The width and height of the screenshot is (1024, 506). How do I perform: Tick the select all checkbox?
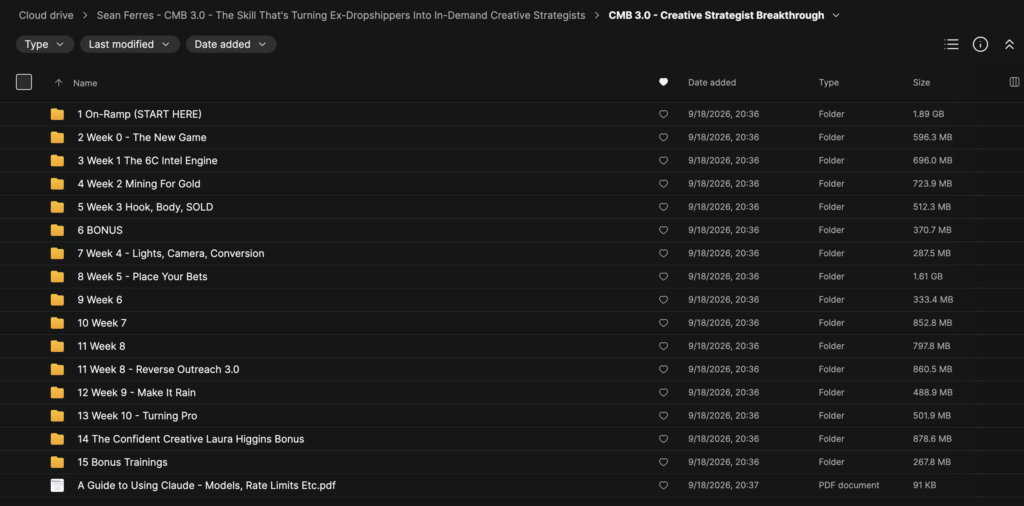pos(24,82)
